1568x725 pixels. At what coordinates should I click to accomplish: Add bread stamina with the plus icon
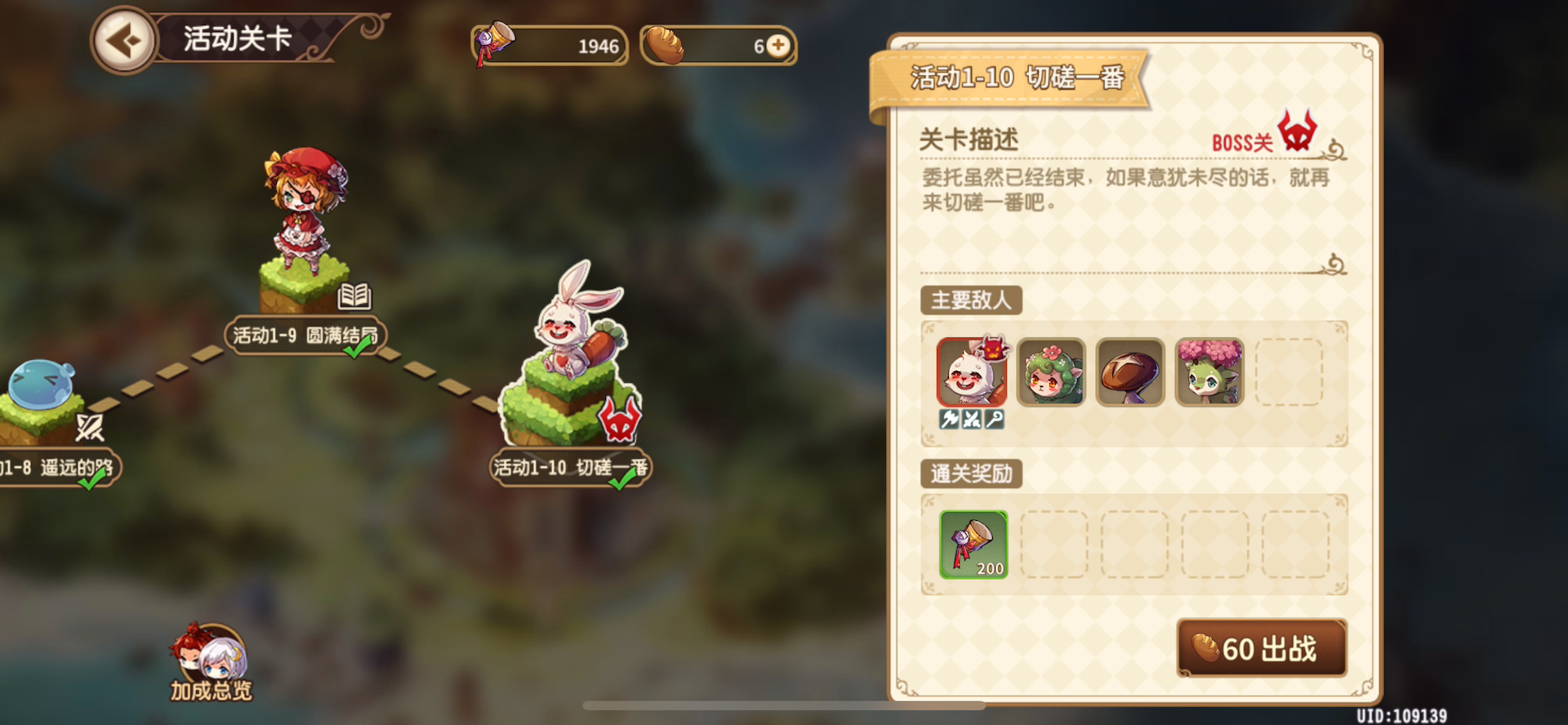[x=779, y=46]
